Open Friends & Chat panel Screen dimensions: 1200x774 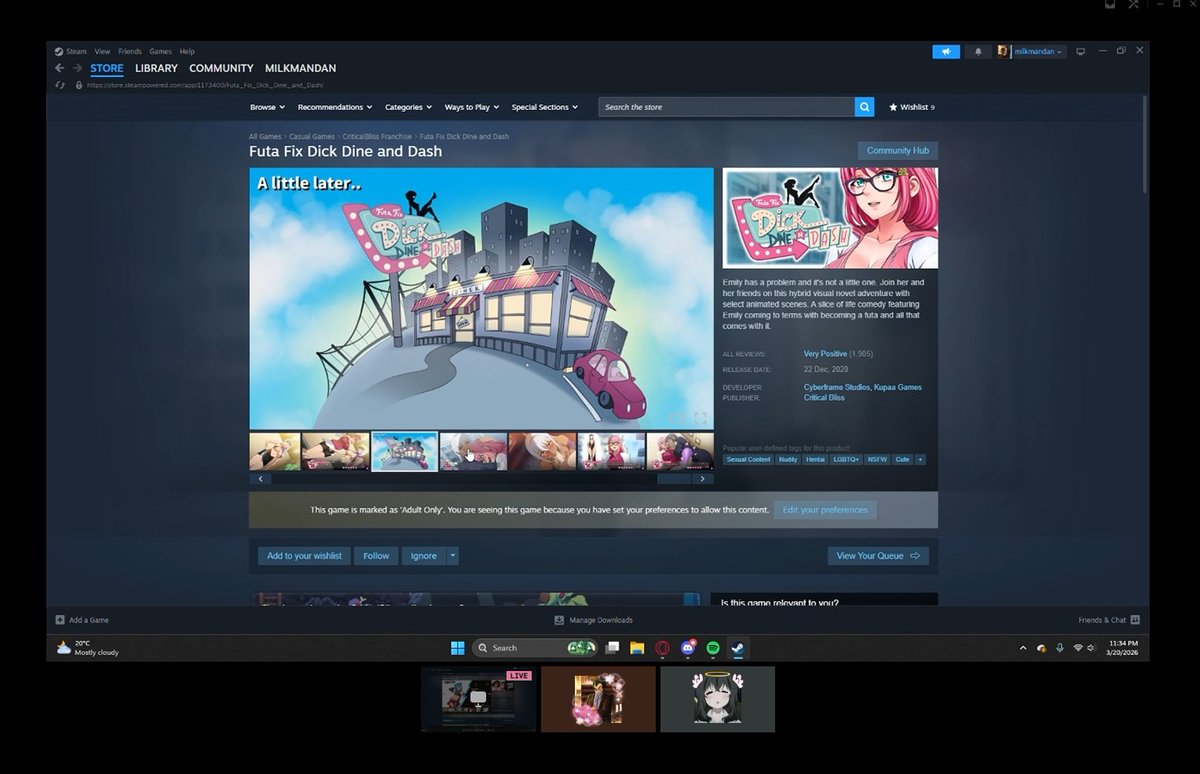pyautogui.click(x=1108, y=620)
